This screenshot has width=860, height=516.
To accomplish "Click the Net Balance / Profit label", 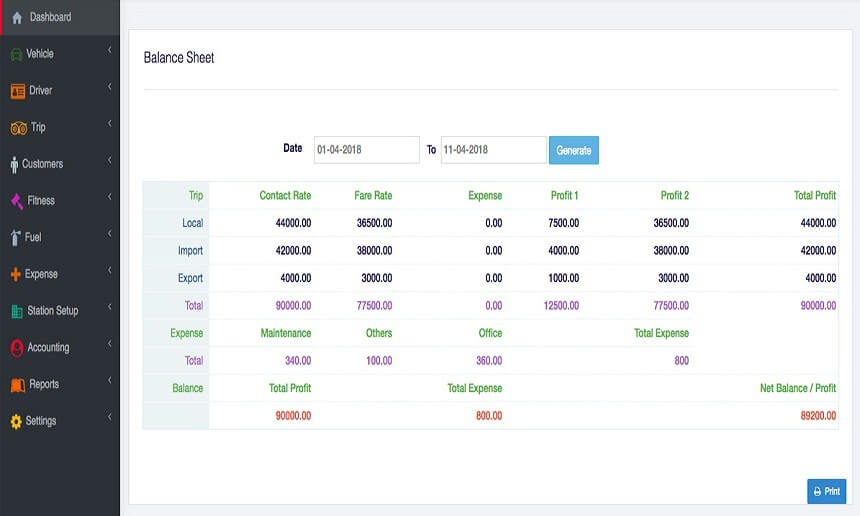I will 798,388.
